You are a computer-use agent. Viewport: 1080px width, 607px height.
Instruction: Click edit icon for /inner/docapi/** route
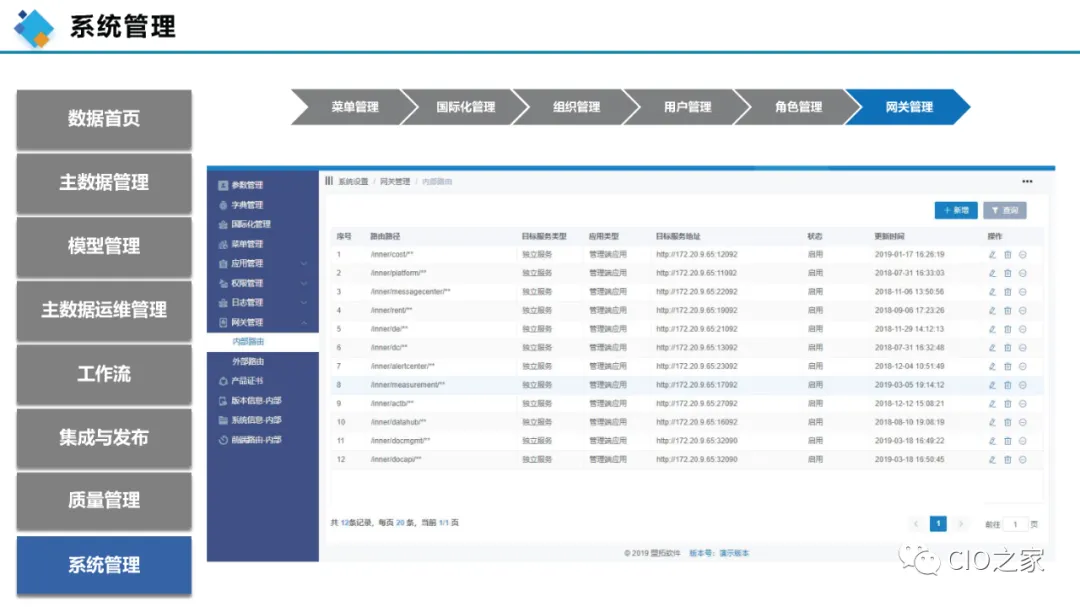992,459
